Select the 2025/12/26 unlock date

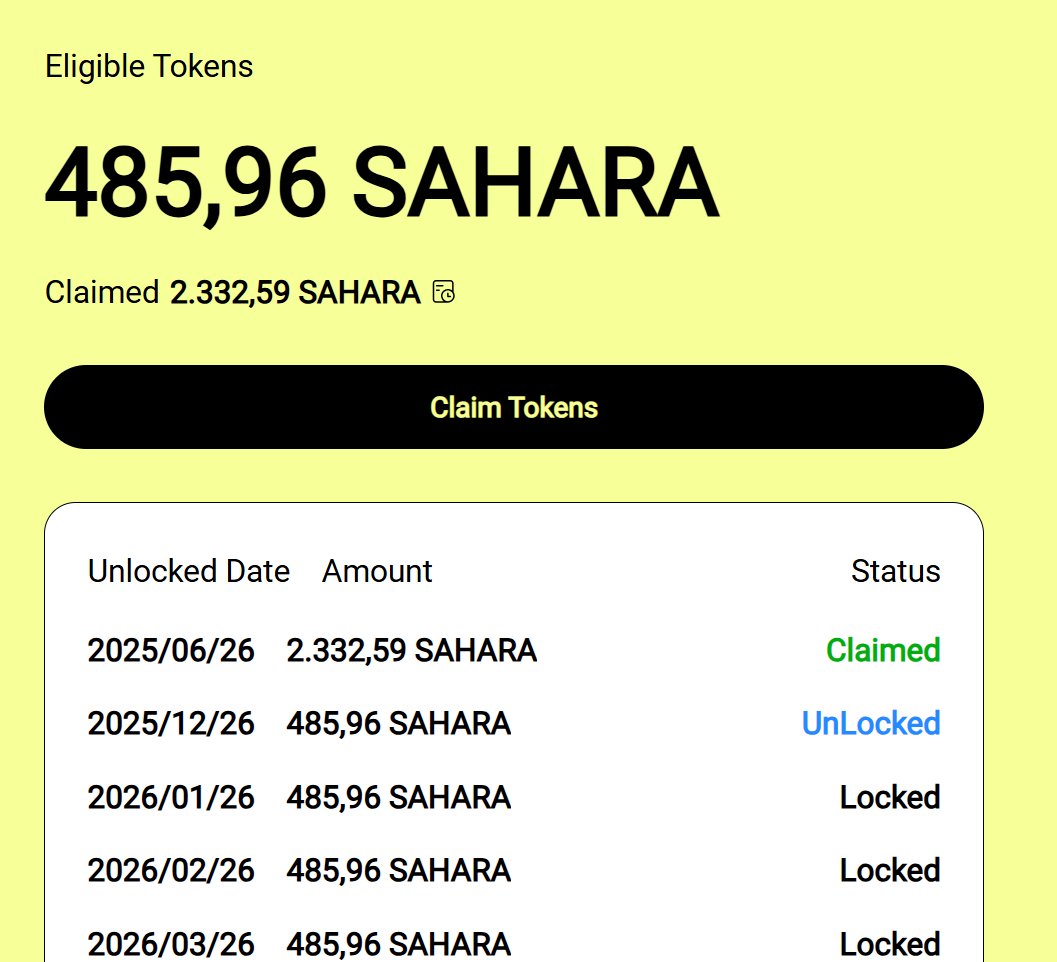click(x=171, y=724)
